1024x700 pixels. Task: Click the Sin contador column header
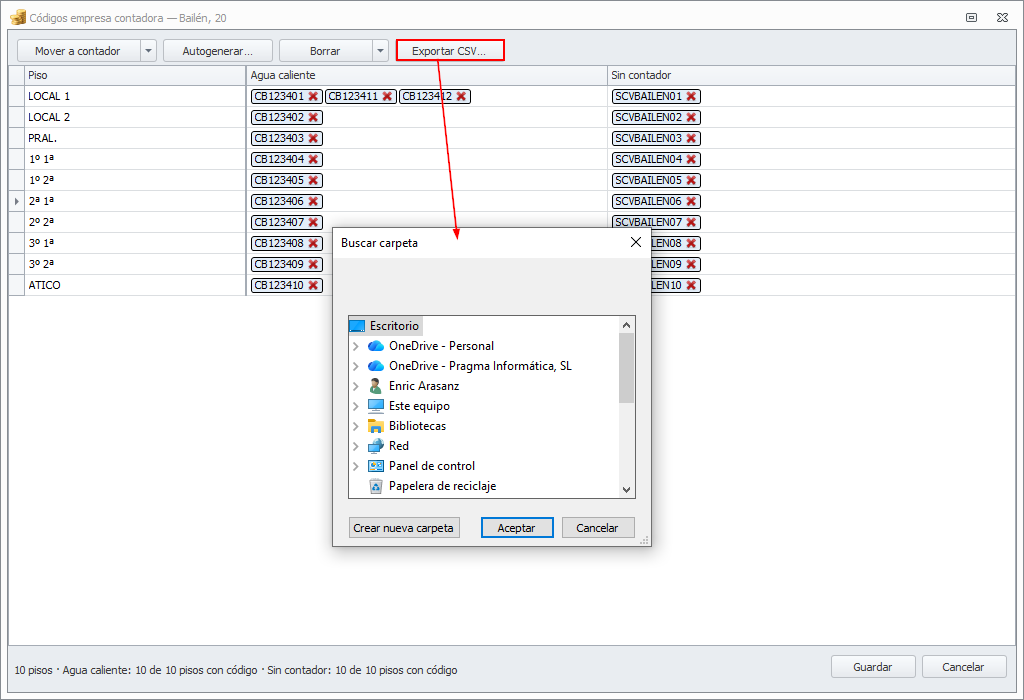(811, 75)
